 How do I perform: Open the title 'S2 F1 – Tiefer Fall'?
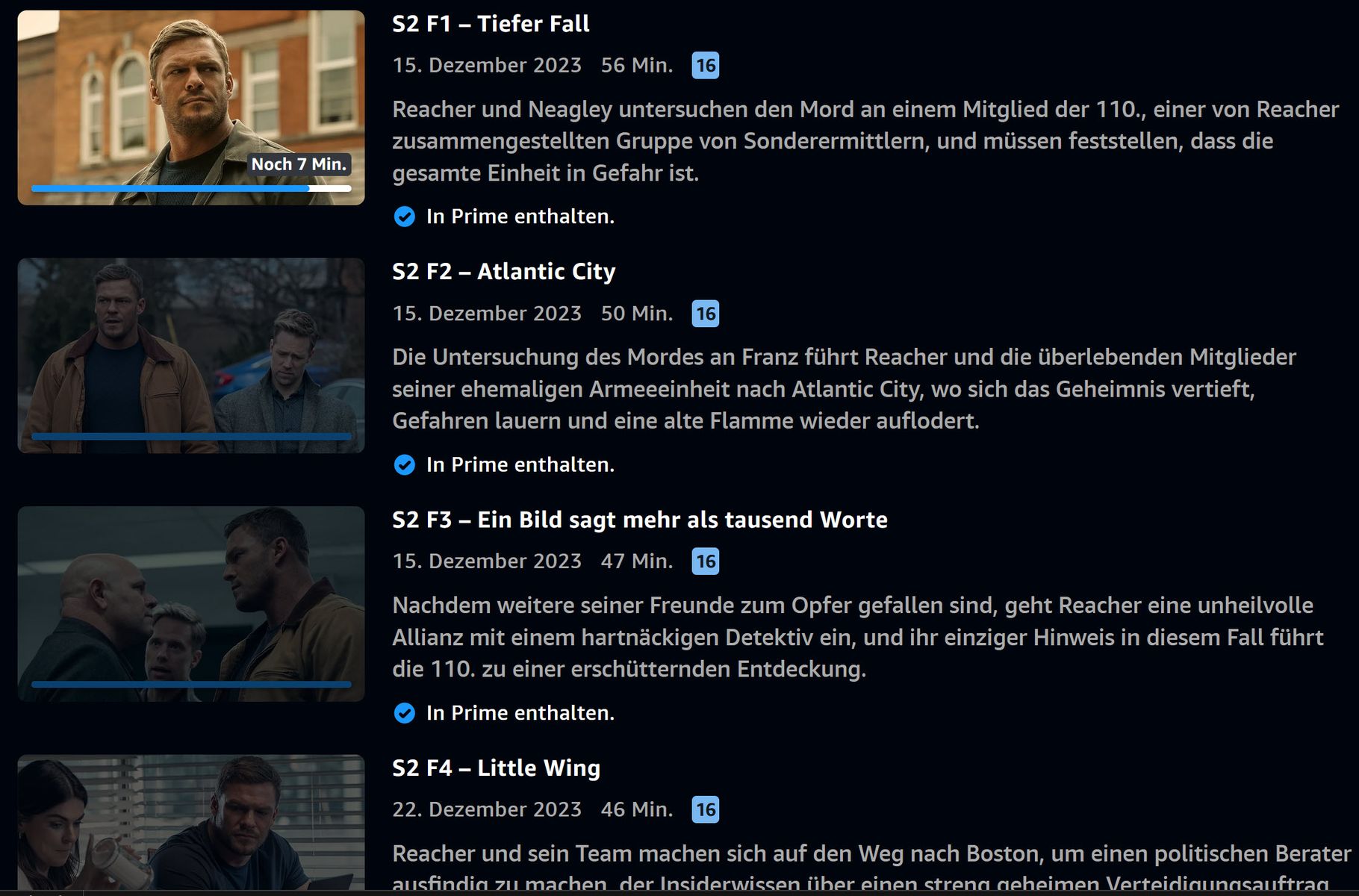[491, 24]
